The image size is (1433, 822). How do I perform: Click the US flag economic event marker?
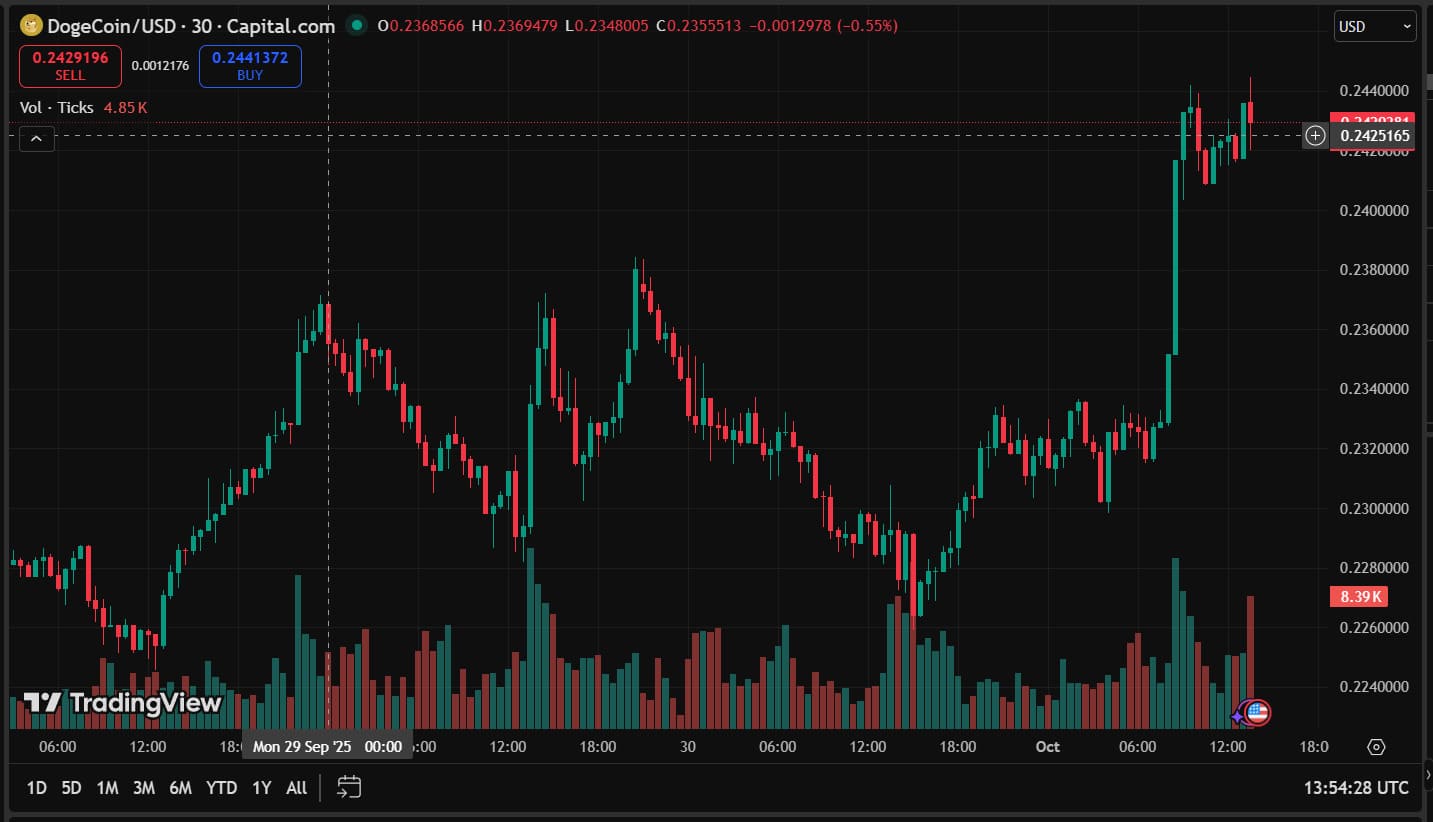point(1257,713)
